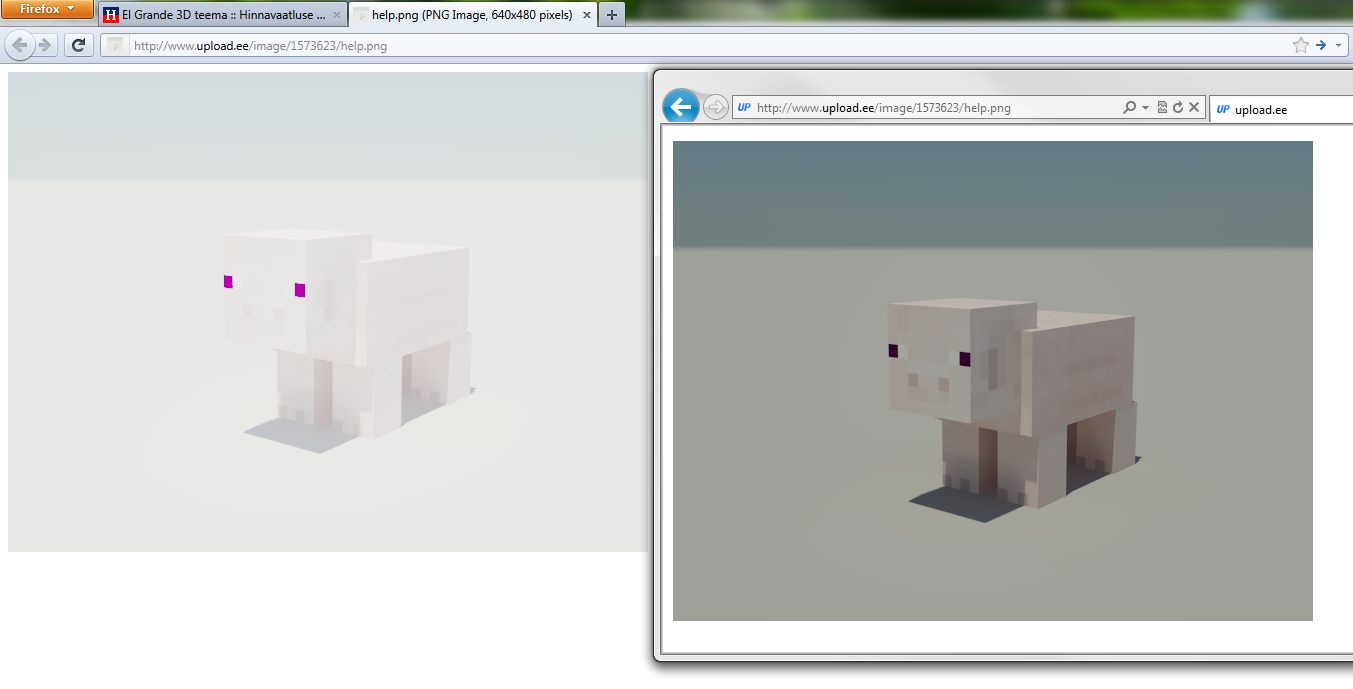
Task: Stop loading in Internet Explorer
Action: click(x=1194, y=107)
